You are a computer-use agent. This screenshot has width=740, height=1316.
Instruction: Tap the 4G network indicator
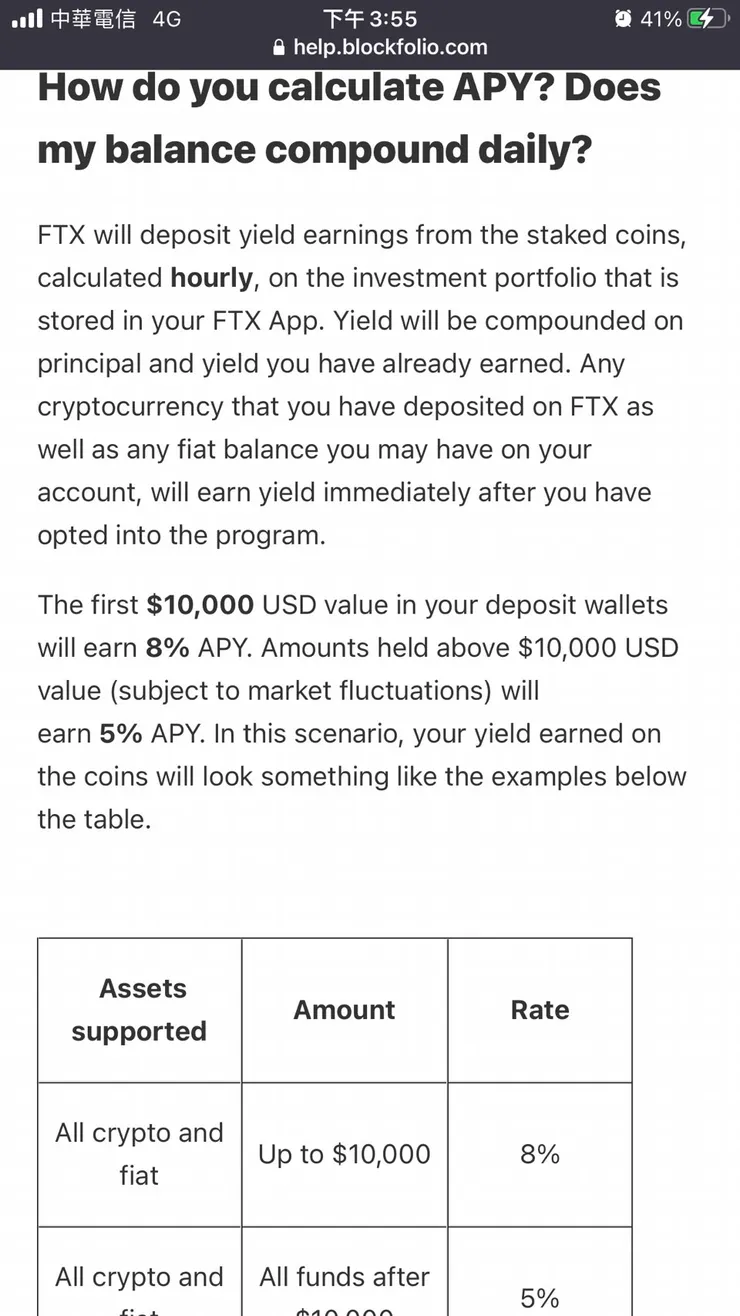[x=167, y=19]
